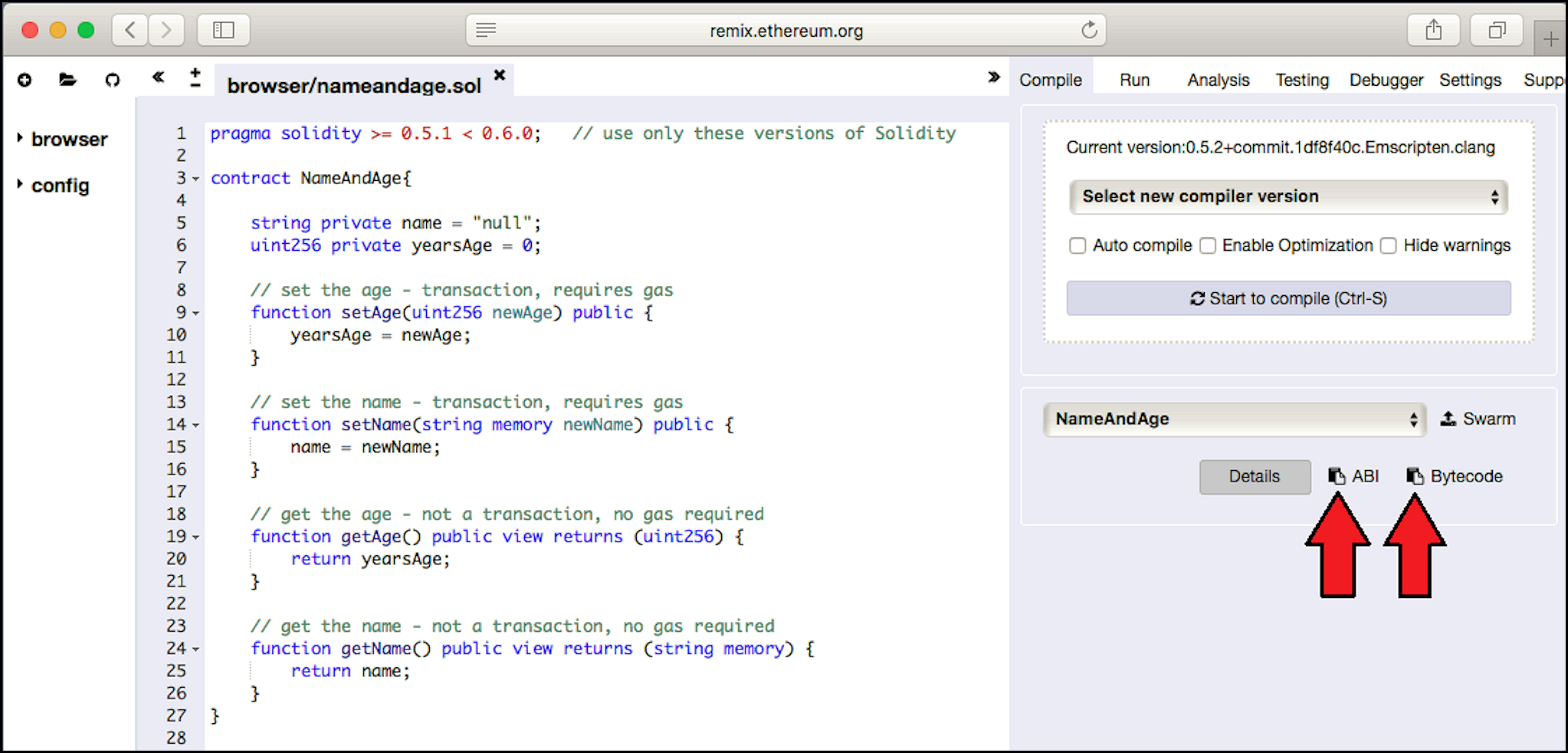Click the pragma solidity line in the editor

pos(582,133)
